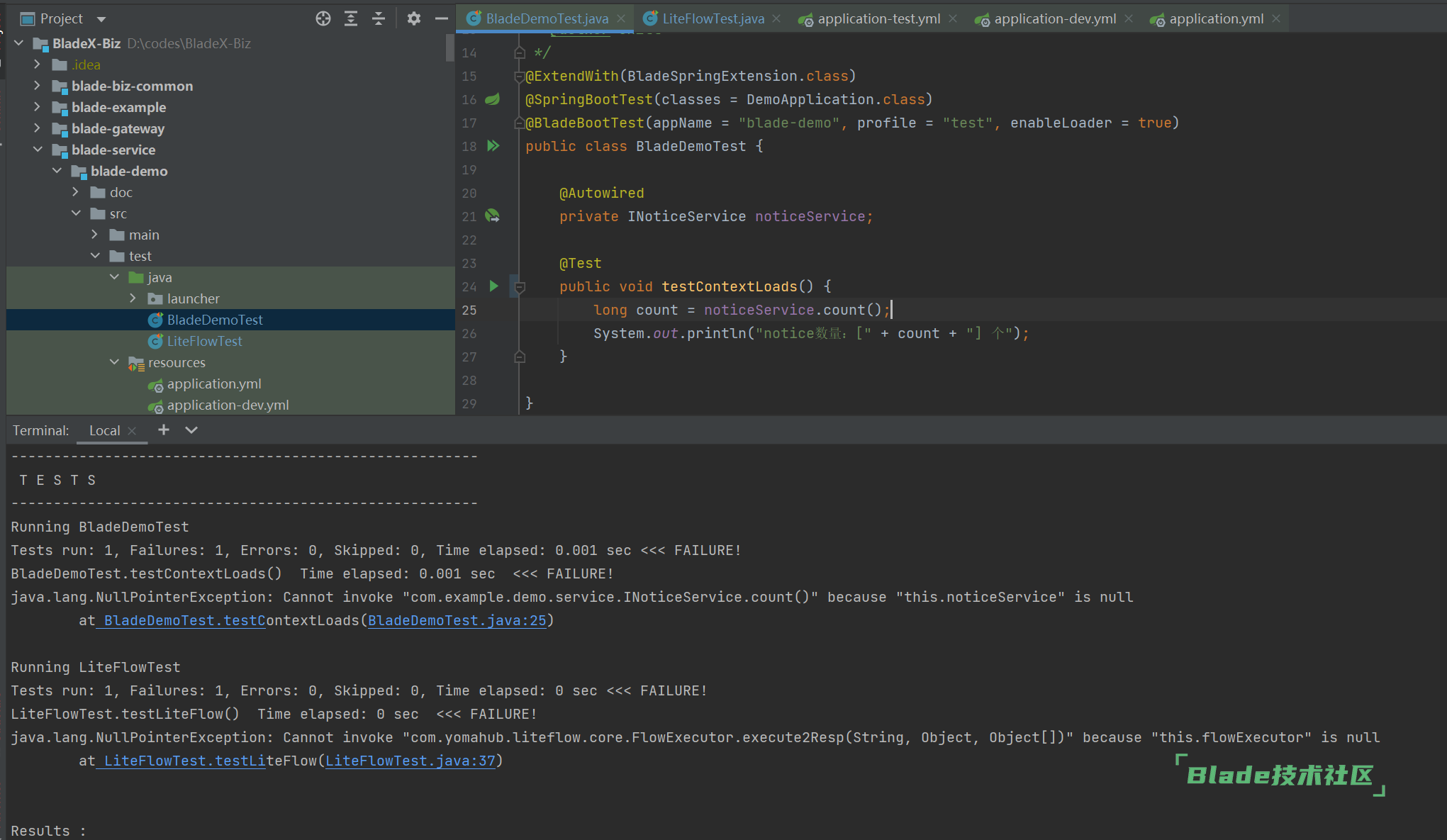
Task: Expand the blade-example module
Action: 38,107
